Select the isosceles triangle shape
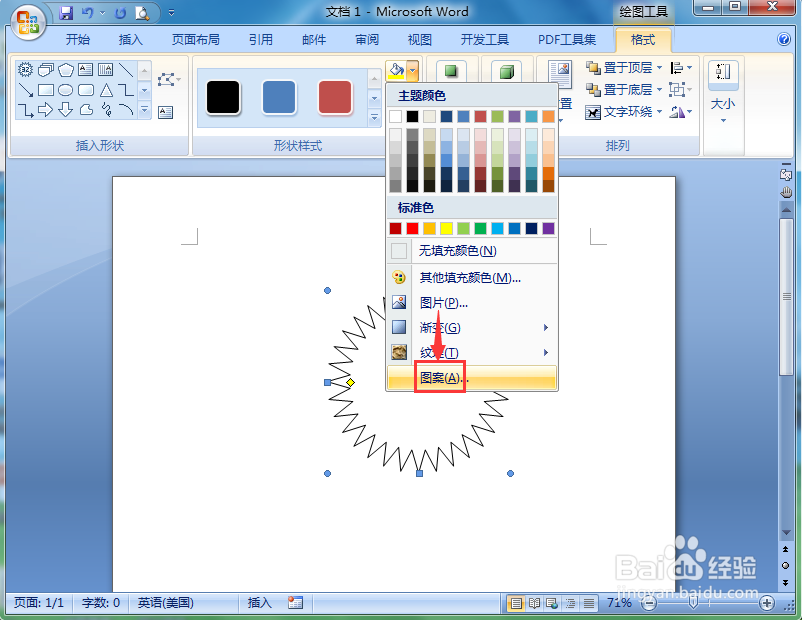The height and width of the screenshot is (620, 802). pyautogui.click(x=106, y=90)
